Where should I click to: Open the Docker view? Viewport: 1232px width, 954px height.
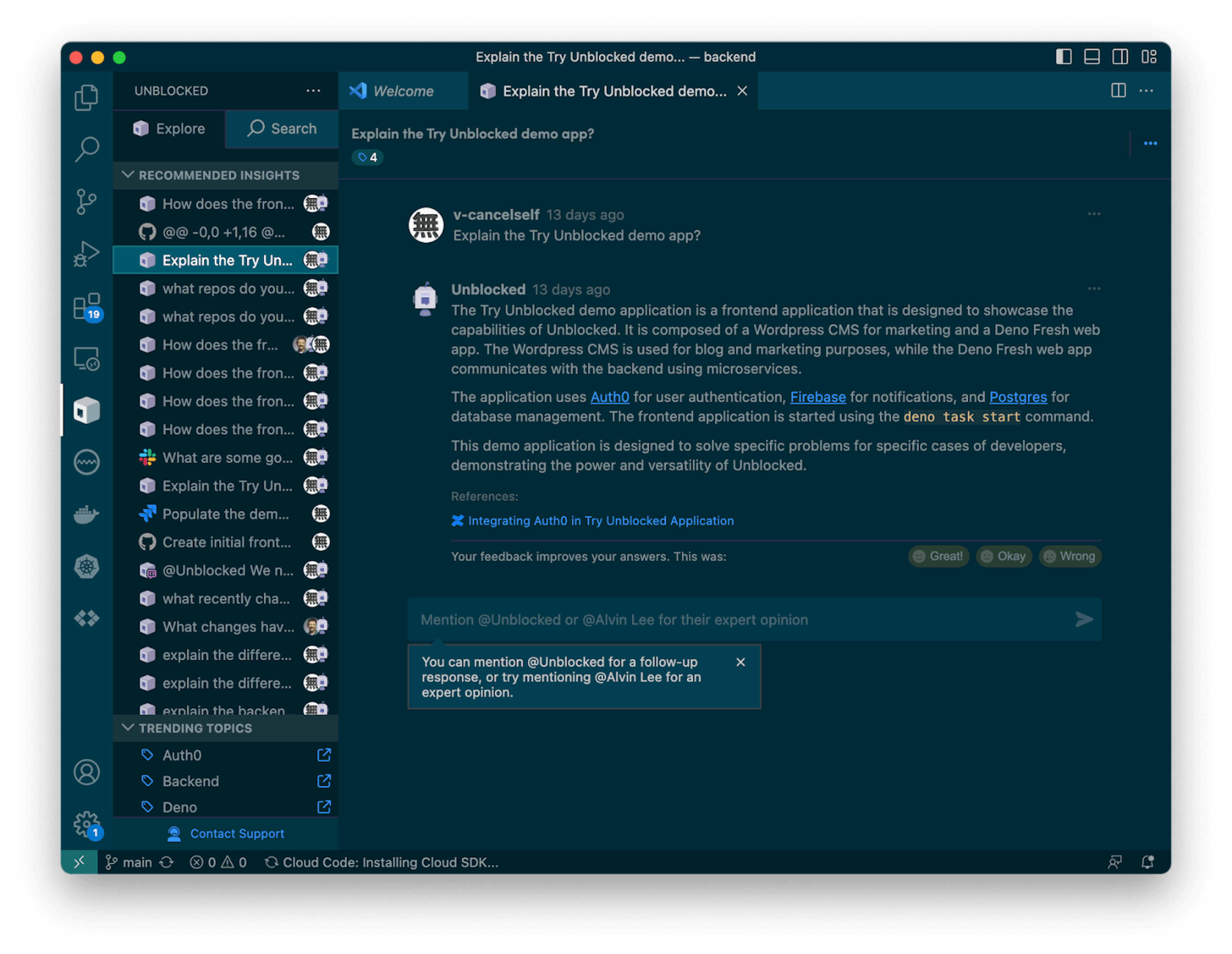click(x=86, y=514)
